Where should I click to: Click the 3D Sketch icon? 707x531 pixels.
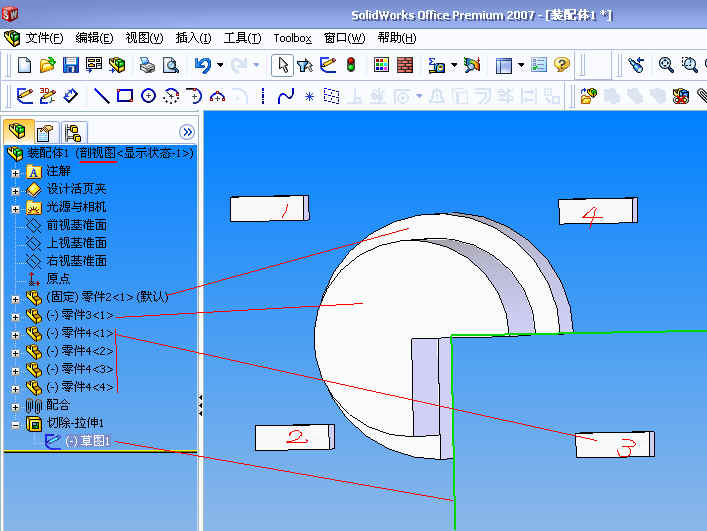(x=47, y=96)
